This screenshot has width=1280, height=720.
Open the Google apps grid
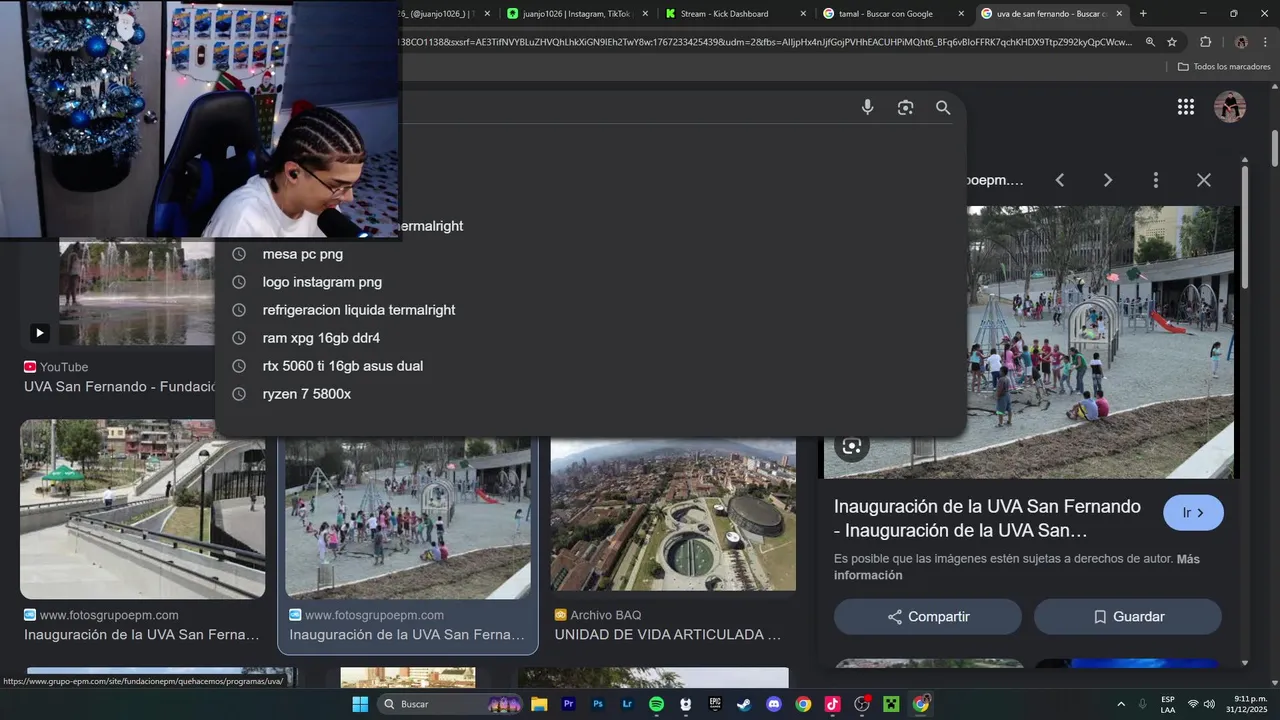coord(1186,107)
